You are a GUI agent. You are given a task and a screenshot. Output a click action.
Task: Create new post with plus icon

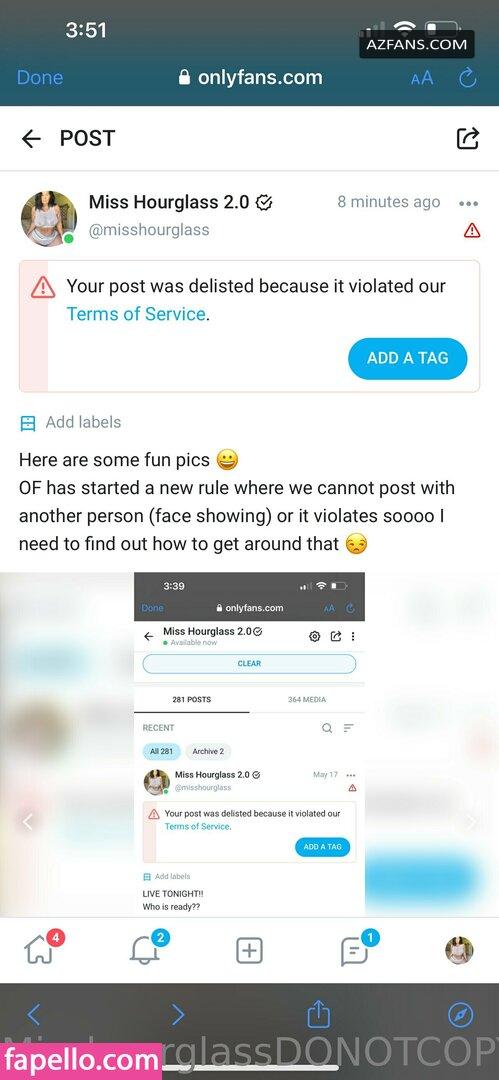pyautogui.click(x=250, y=951)
